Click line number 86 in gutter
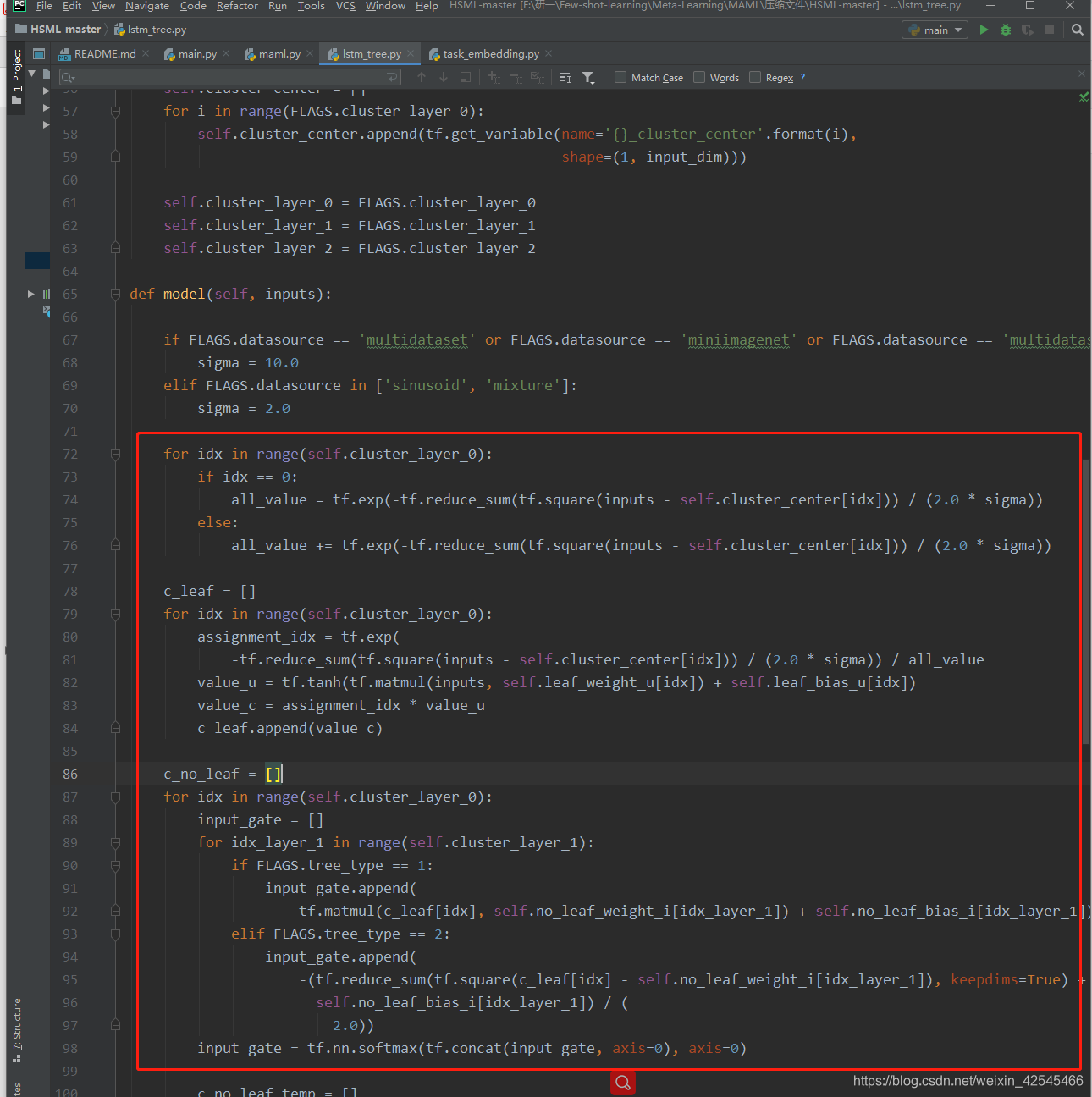 pyautogui.click(x=69, y=774)
